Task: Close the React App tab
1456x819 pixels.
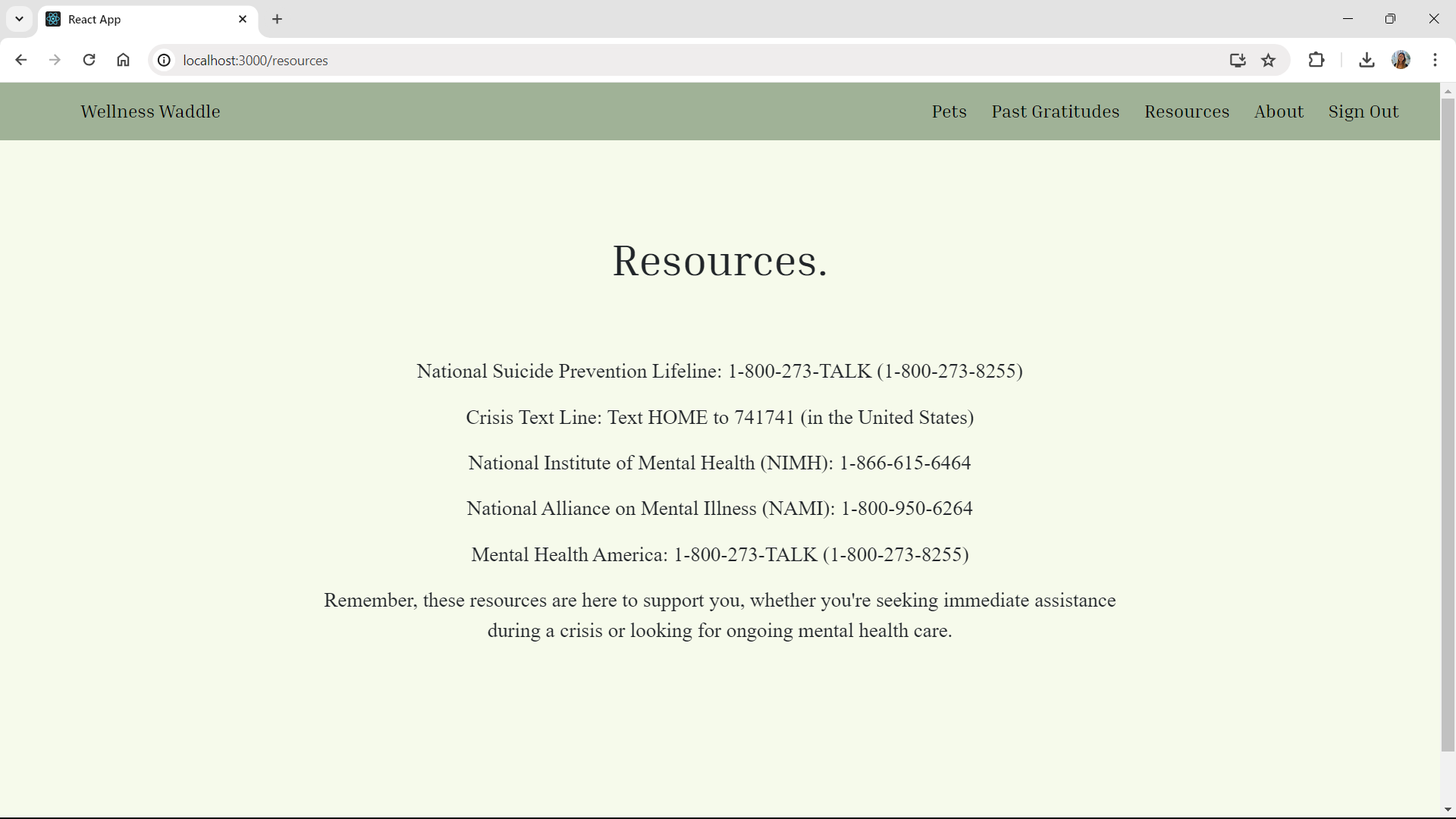Action: pos(243,19)
